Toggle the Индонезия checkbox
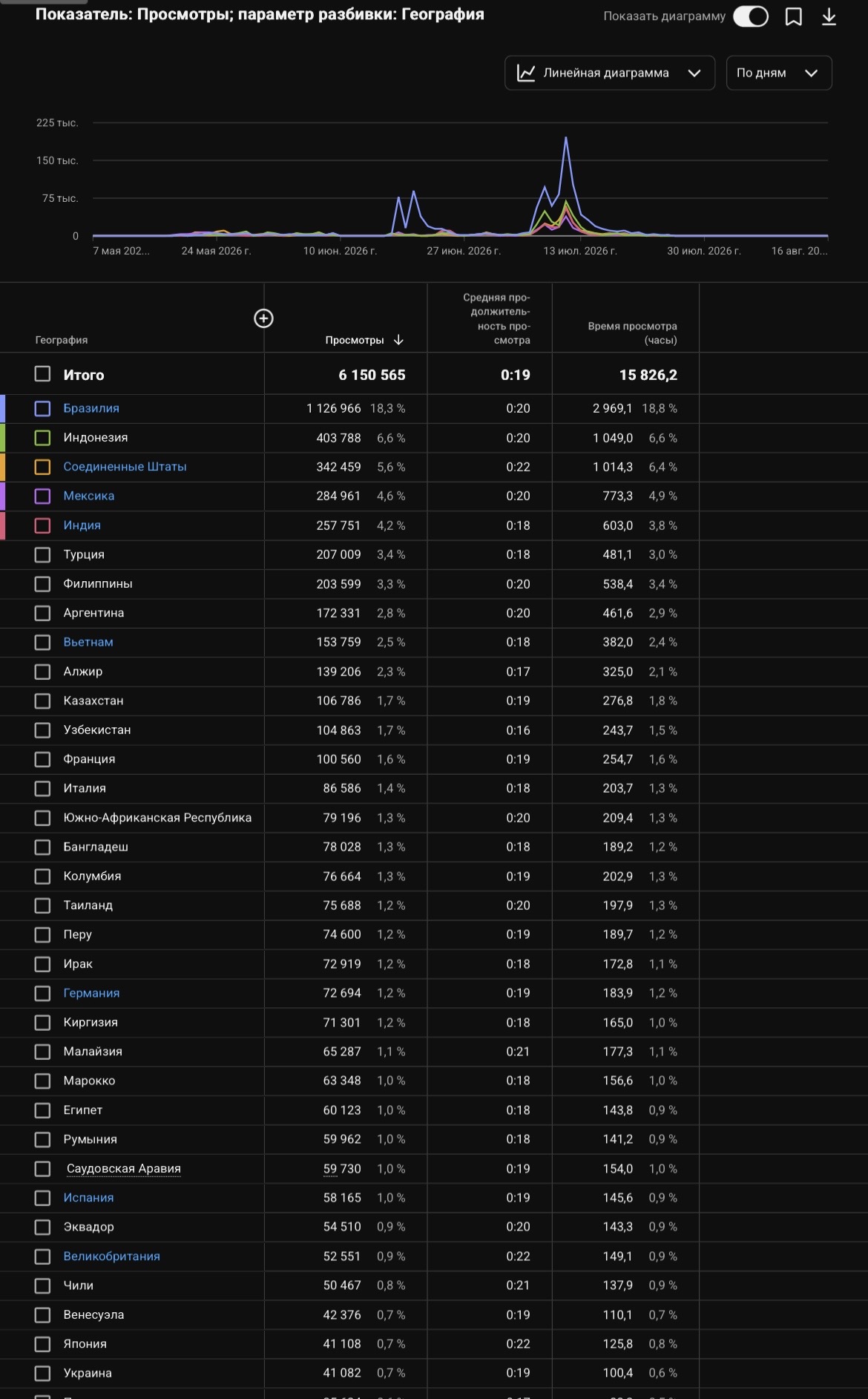Screen dimensions: 868x1399 42,438
